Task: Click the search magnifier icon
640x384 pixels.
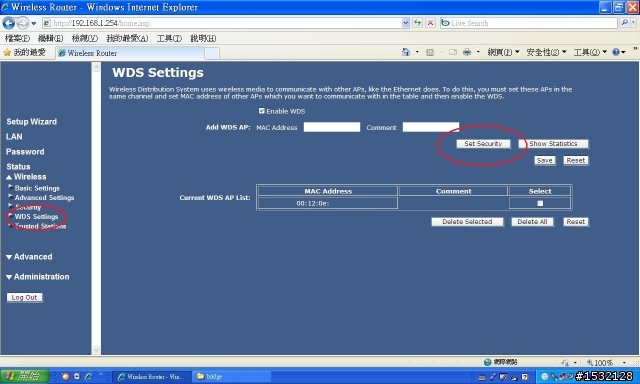Action: (624, 23)
